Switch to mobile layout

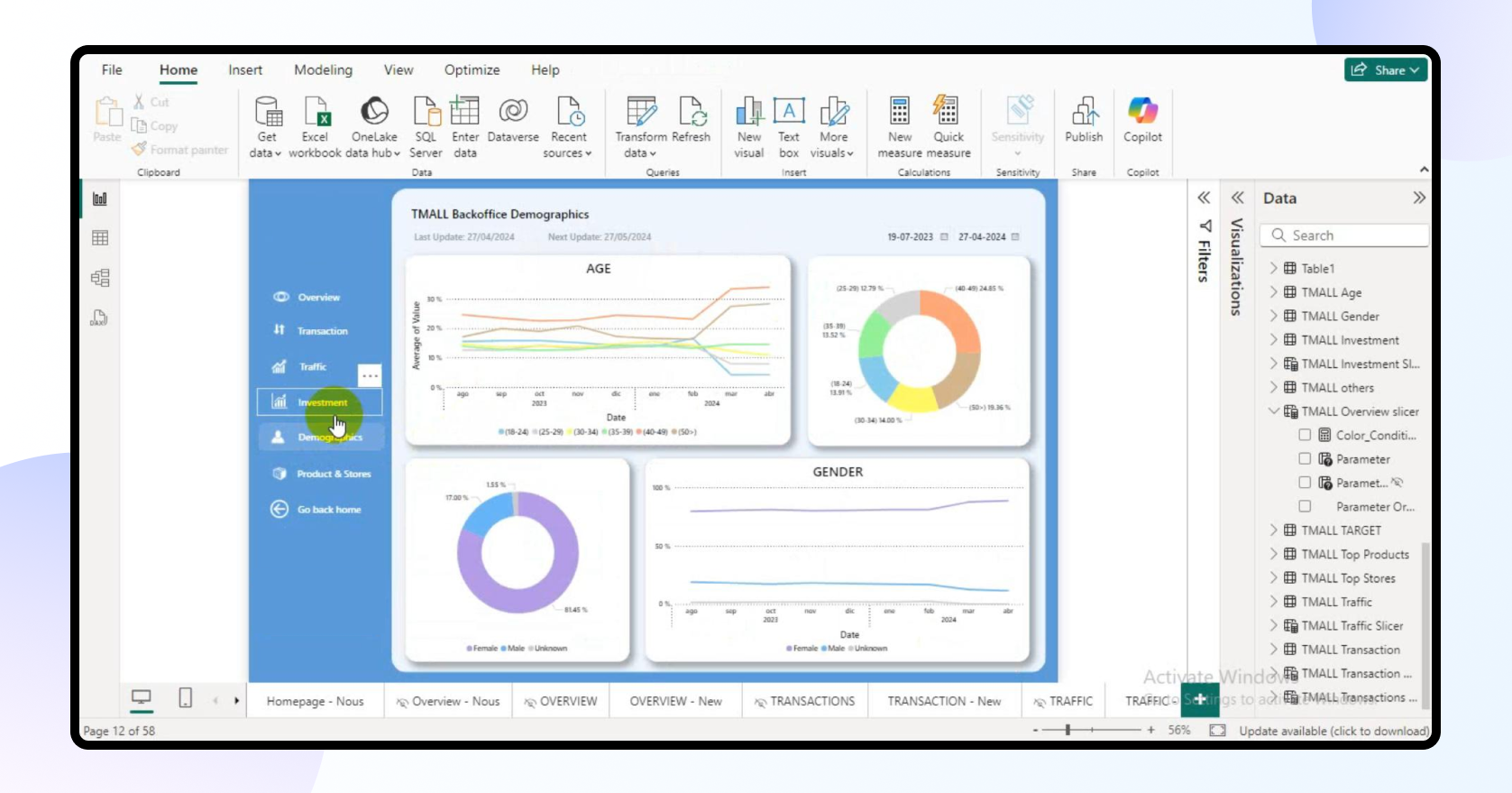185,698
